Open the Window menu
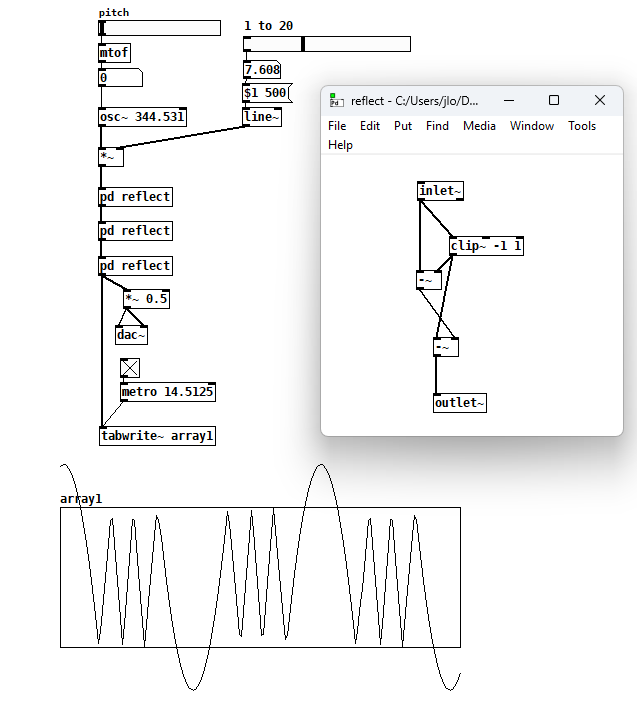 pos(532,126)
